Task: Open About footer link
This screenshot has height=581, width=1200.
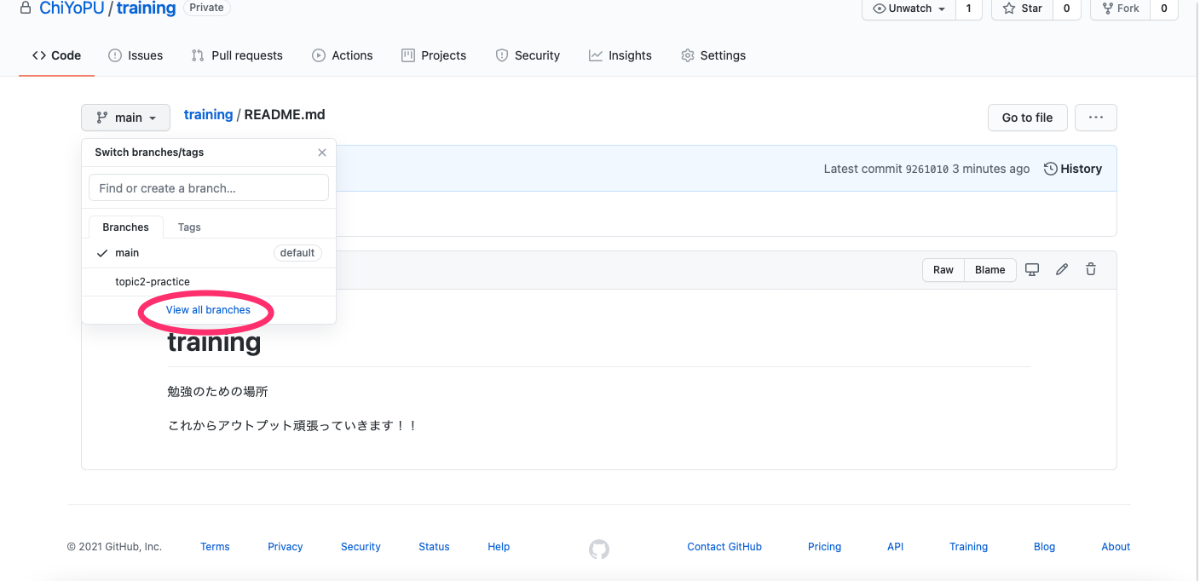Action: click(x=1116, y=547)
